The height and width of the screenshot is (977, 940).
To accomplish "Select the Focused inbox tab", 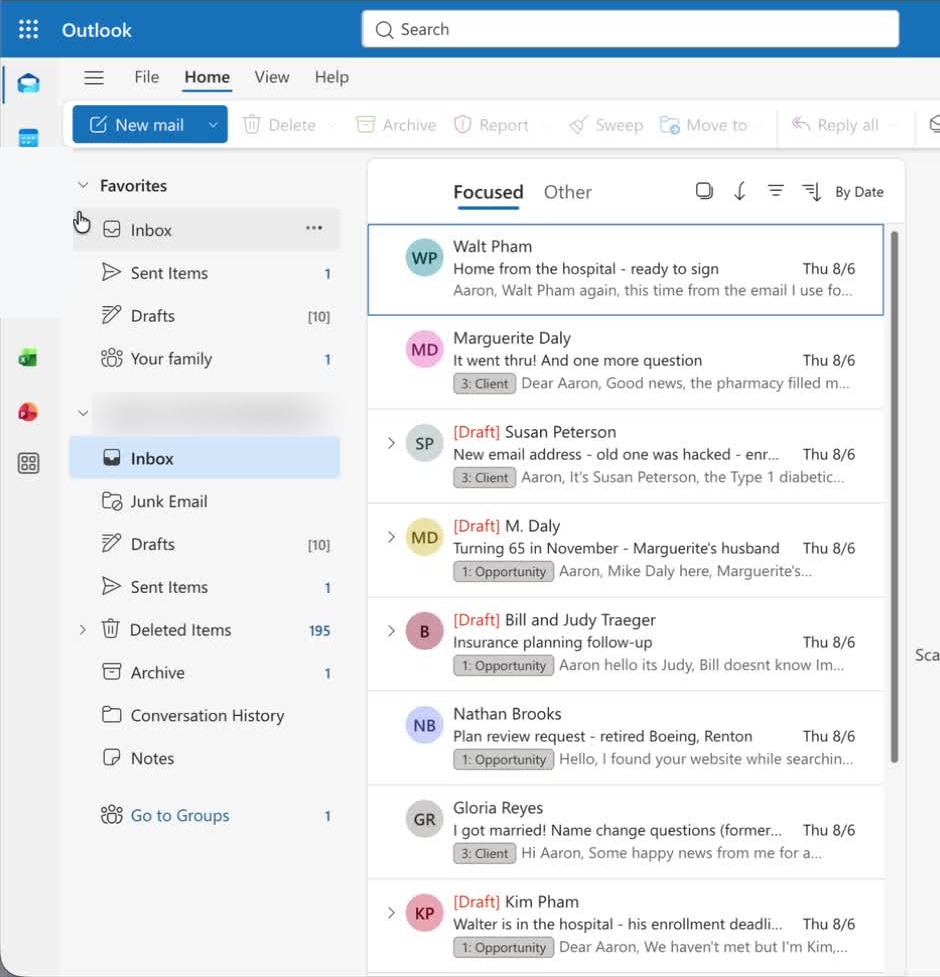I will [x=488, y=192].
